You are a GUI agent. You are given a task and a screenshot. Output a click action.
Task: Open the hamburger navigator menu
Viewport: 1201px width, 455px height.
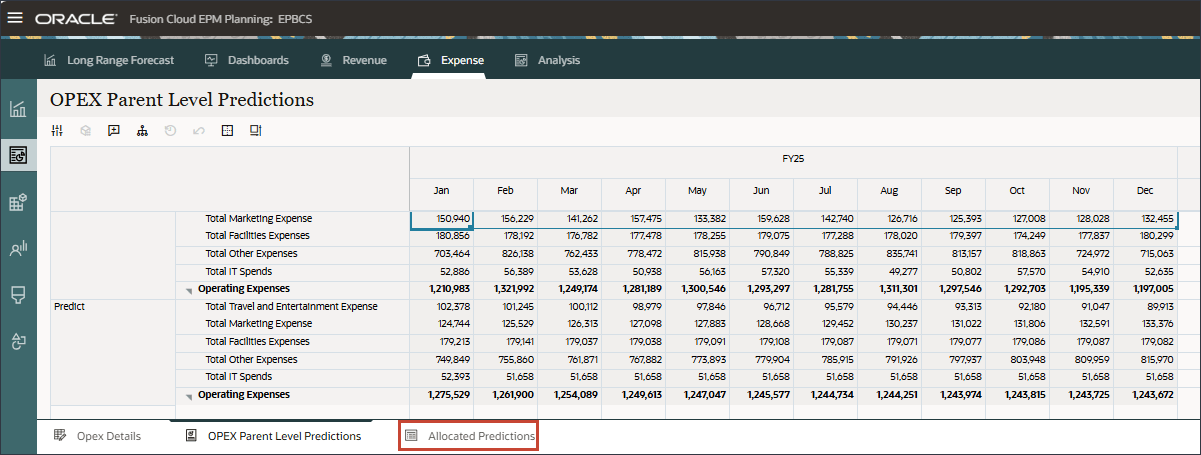15,18
